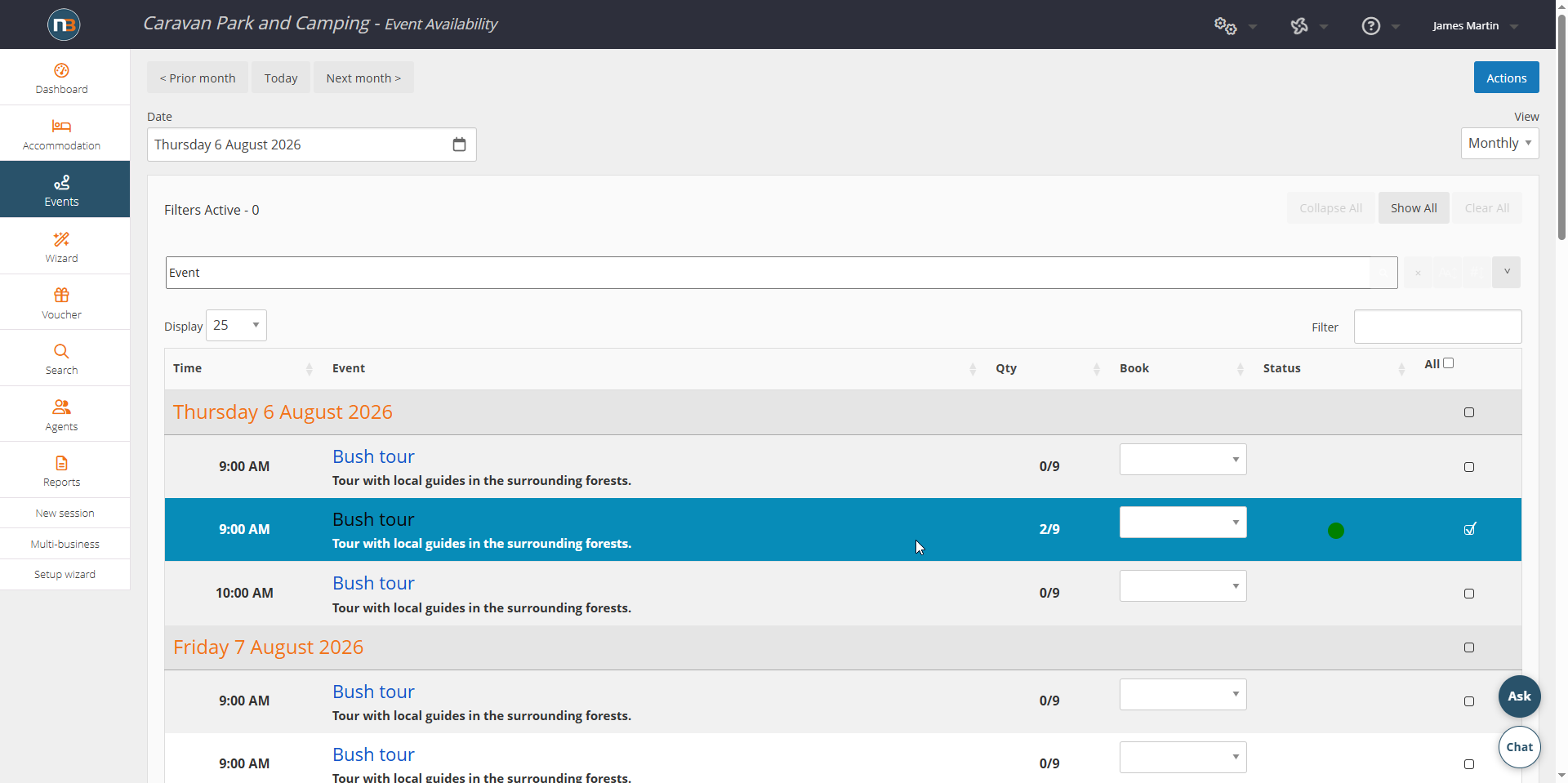Screen dimensions: 1568x783
Task: Click the search icon in Event filter box
Action: pos(1383,273)
